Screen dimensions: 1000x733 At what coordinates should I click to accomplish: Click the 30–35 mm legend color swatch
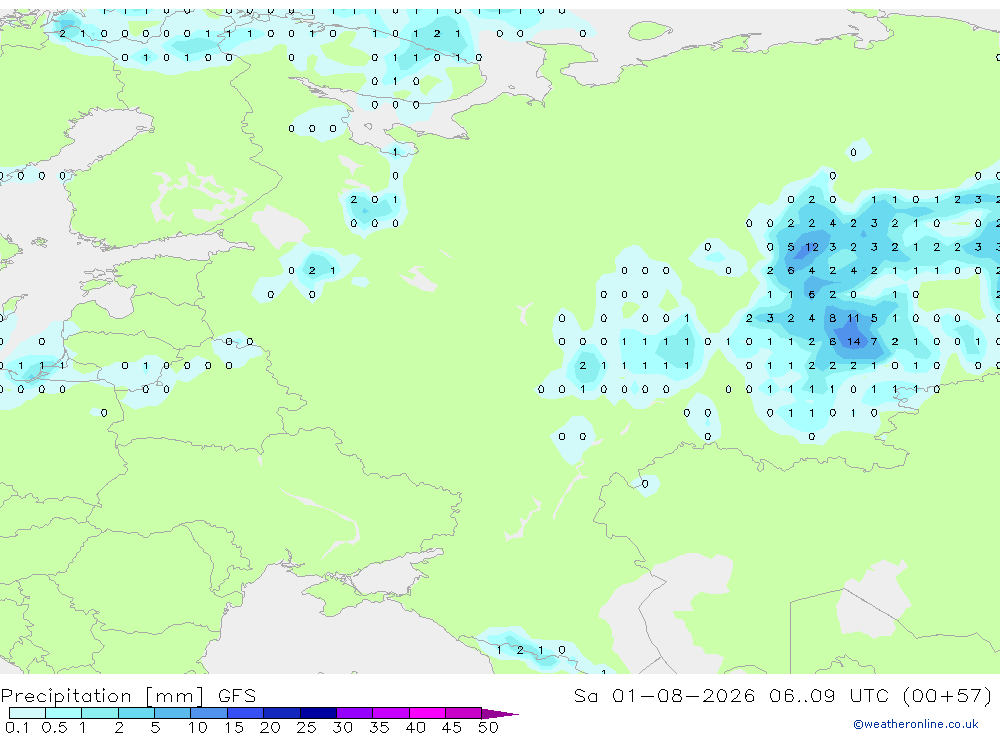[x=354, y=713]
